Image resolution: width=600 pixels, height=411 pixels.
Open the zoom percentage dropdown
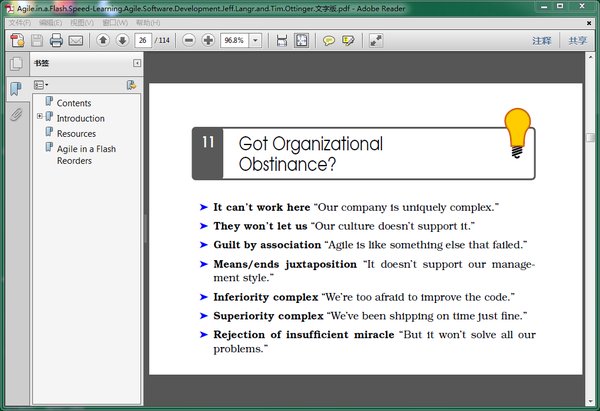256,40
